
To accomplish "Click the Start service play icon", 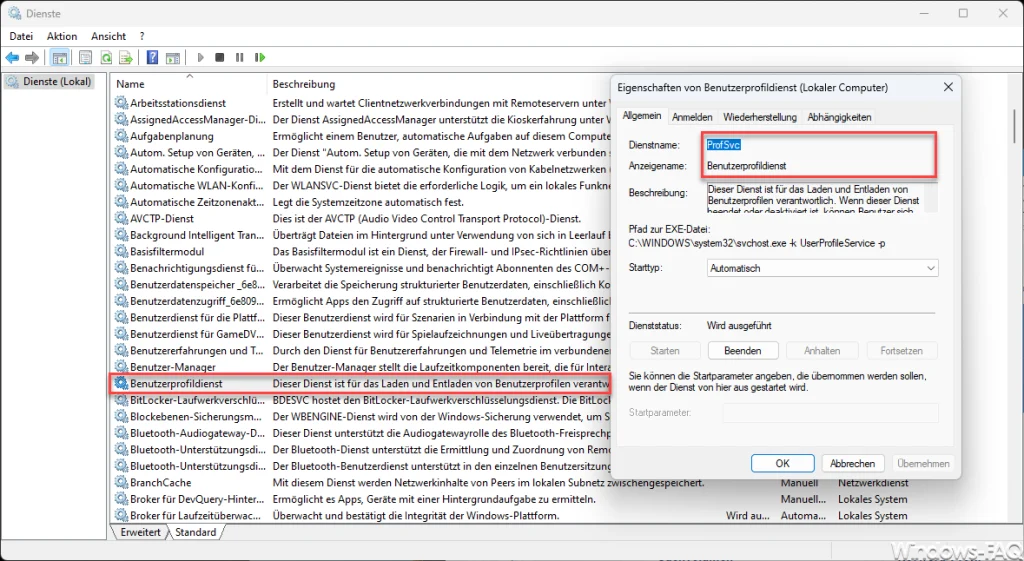I will pyautogui.click(x=200, y=57).
